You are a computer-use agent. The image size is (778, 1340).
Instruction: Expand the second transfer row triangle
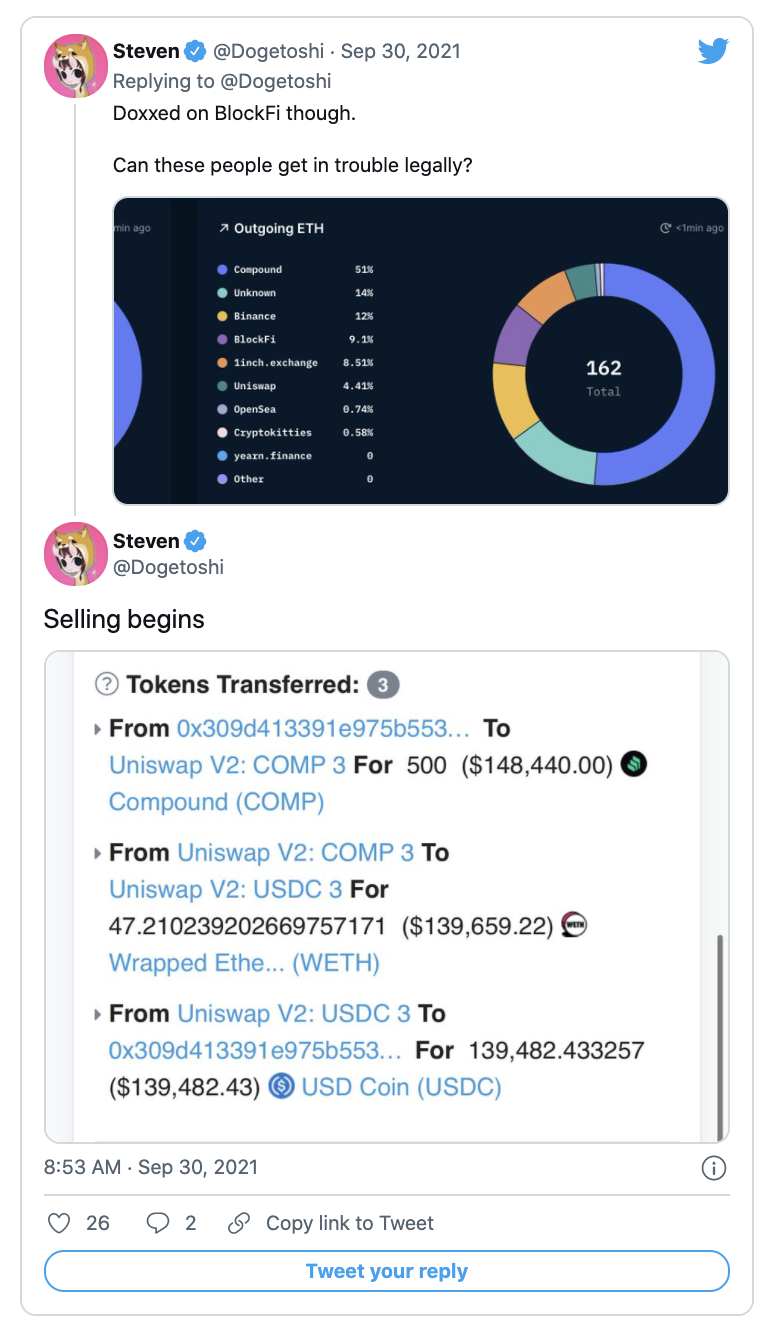pyautogui.click(x=97, y=854)
